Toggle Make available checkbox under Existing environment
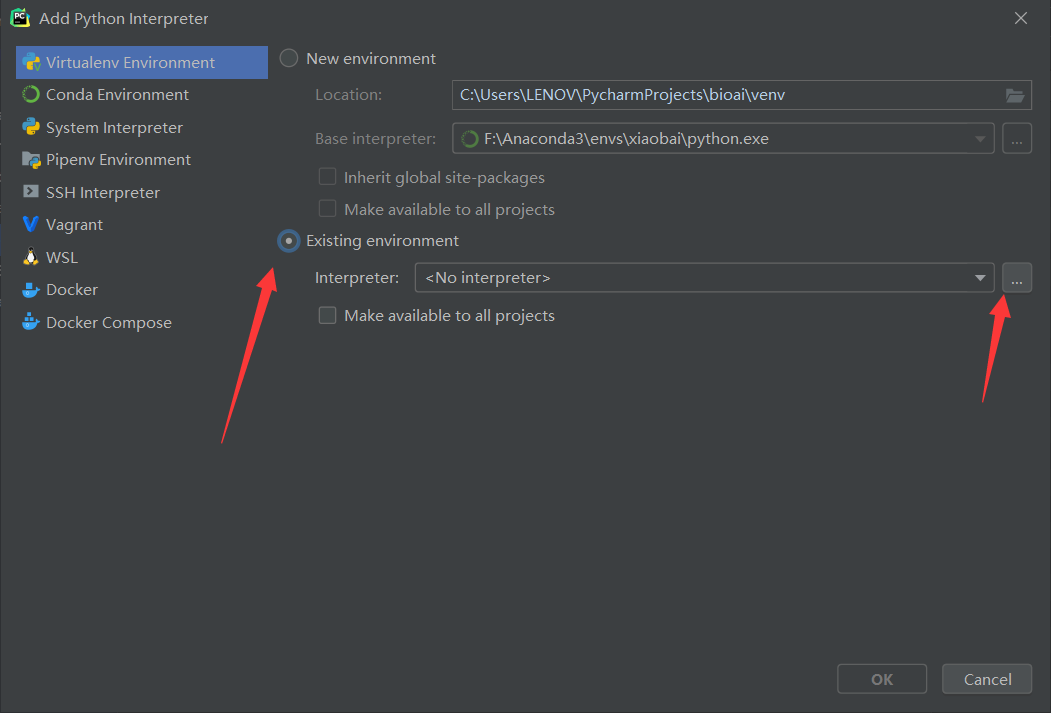This screenshot has height=713, width=1051. pyautogui.click(x=327, y=315)
